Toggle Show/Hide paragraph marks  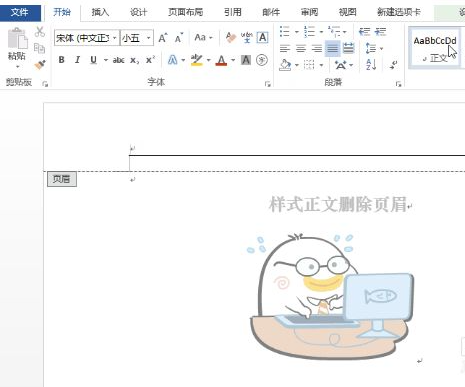point(394,65)
